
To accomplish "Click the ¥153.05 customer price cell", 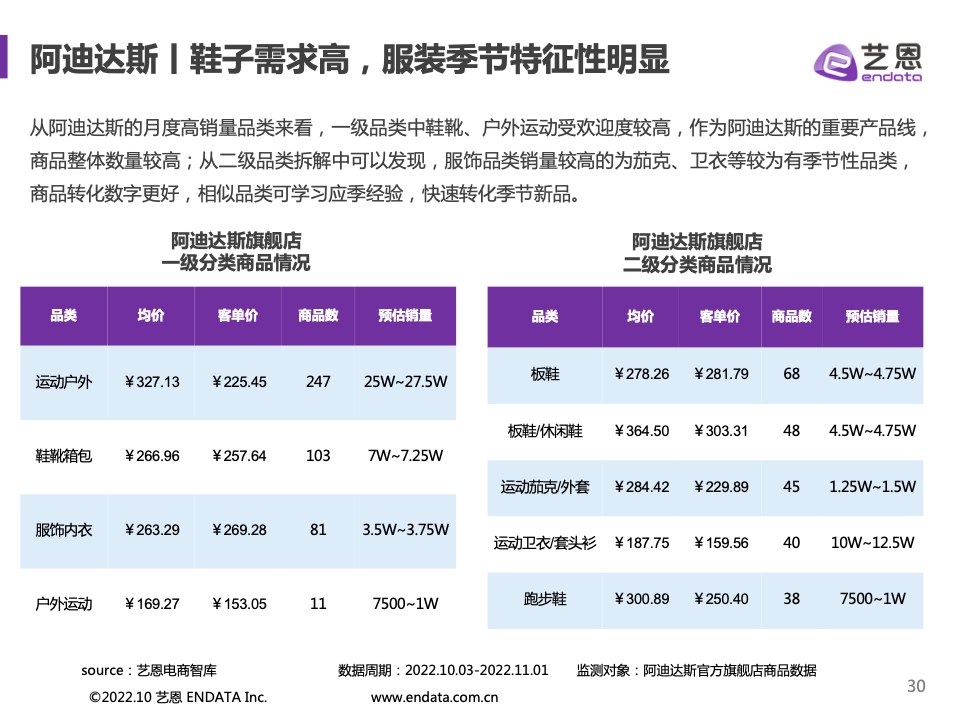I will click(239, 604).
